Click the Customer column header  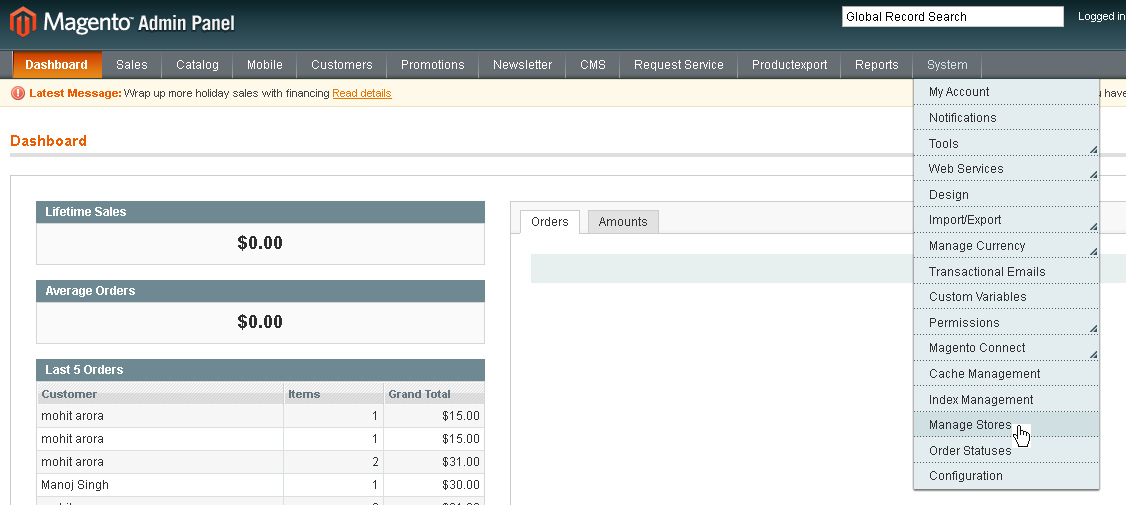(x=160, y=394)
